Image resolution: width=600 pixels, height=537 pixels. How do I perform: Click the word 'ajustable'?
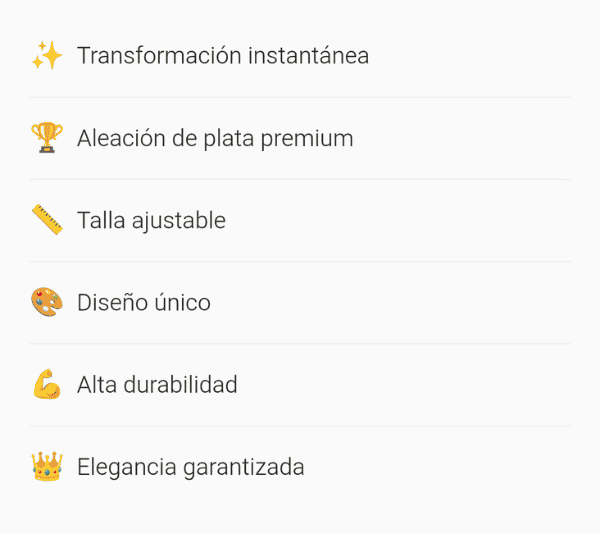coord(178,220)
